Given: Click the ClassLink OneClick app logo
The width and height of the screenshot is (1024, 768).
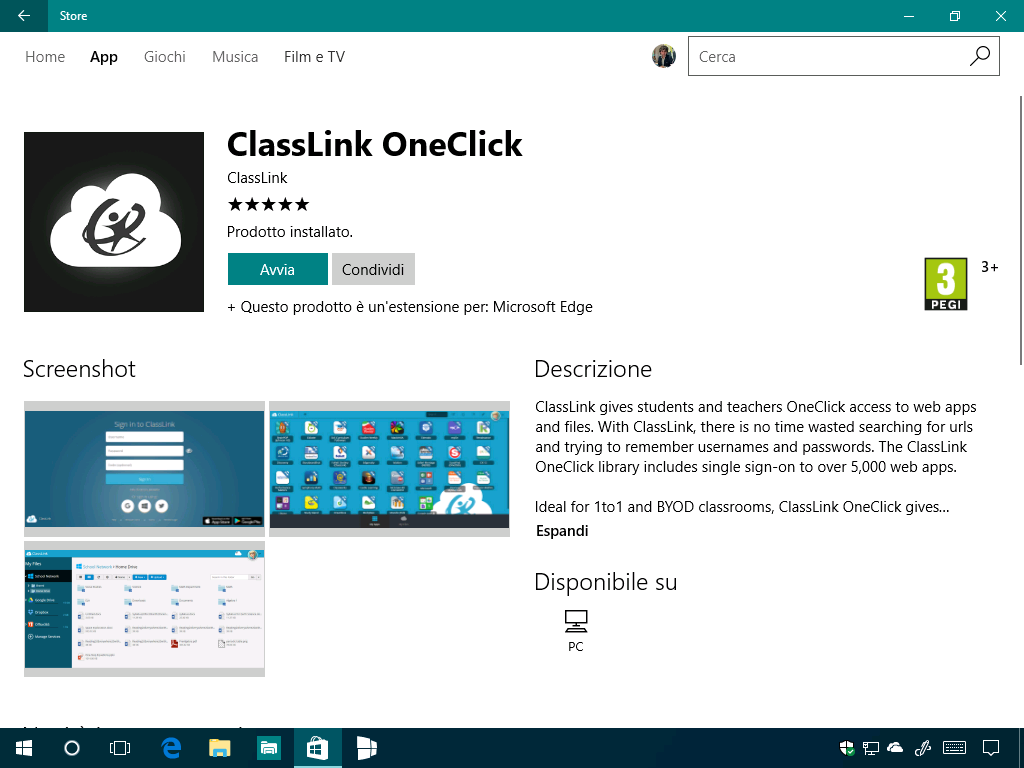Looking at the screenshot, I should coord(114,222).
